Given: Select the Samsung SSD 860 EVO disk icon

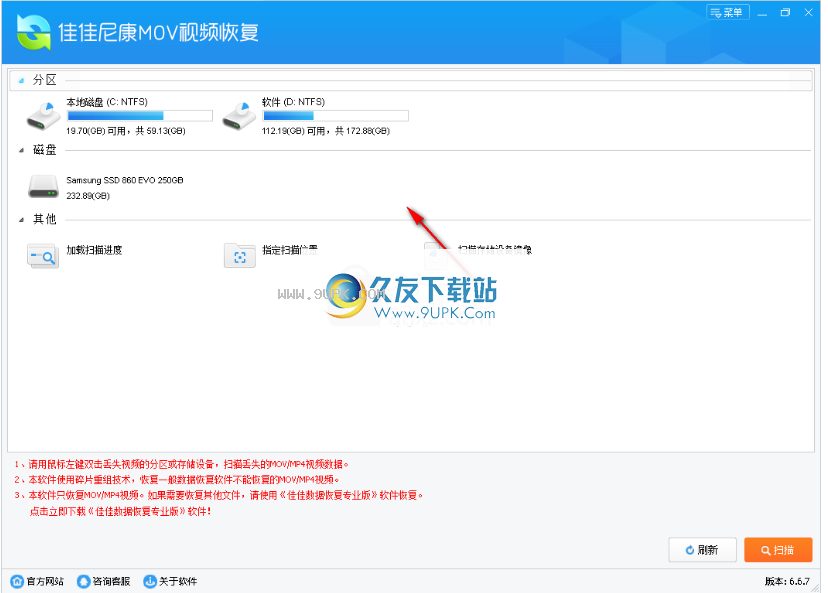Looking at the screenshot, I should pyautogui.click(x=43, y=187).
